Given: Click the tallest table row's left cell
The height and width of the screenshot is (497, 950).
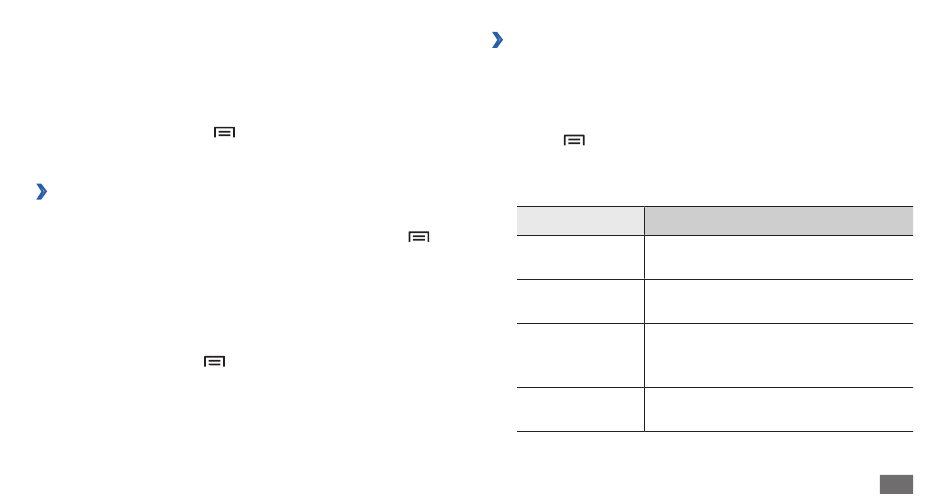Looking at the screenshot, I should coord(580,355).
